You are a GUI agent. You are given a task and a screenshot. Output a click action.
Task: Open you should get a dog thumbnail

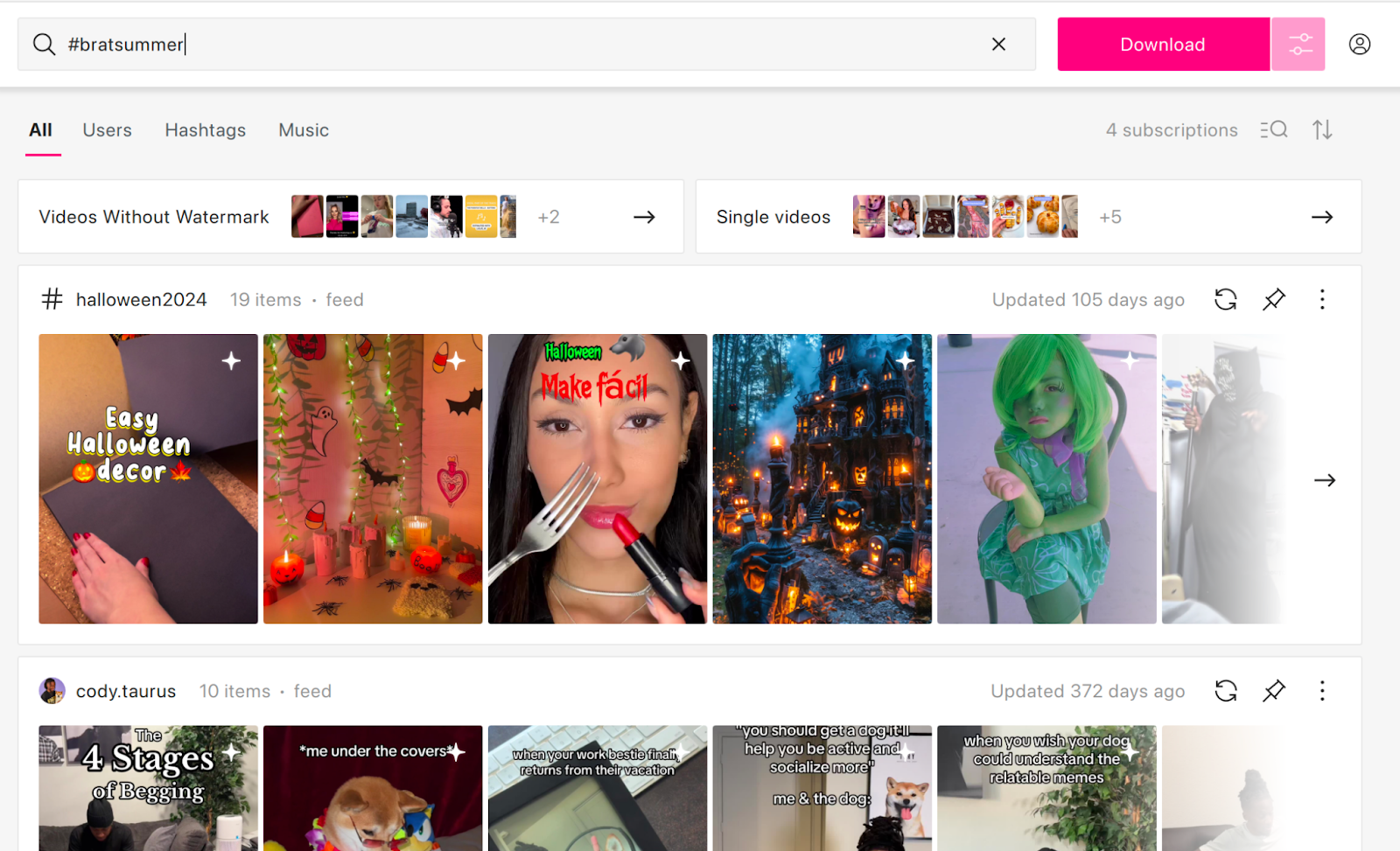[x=822, y=788]
